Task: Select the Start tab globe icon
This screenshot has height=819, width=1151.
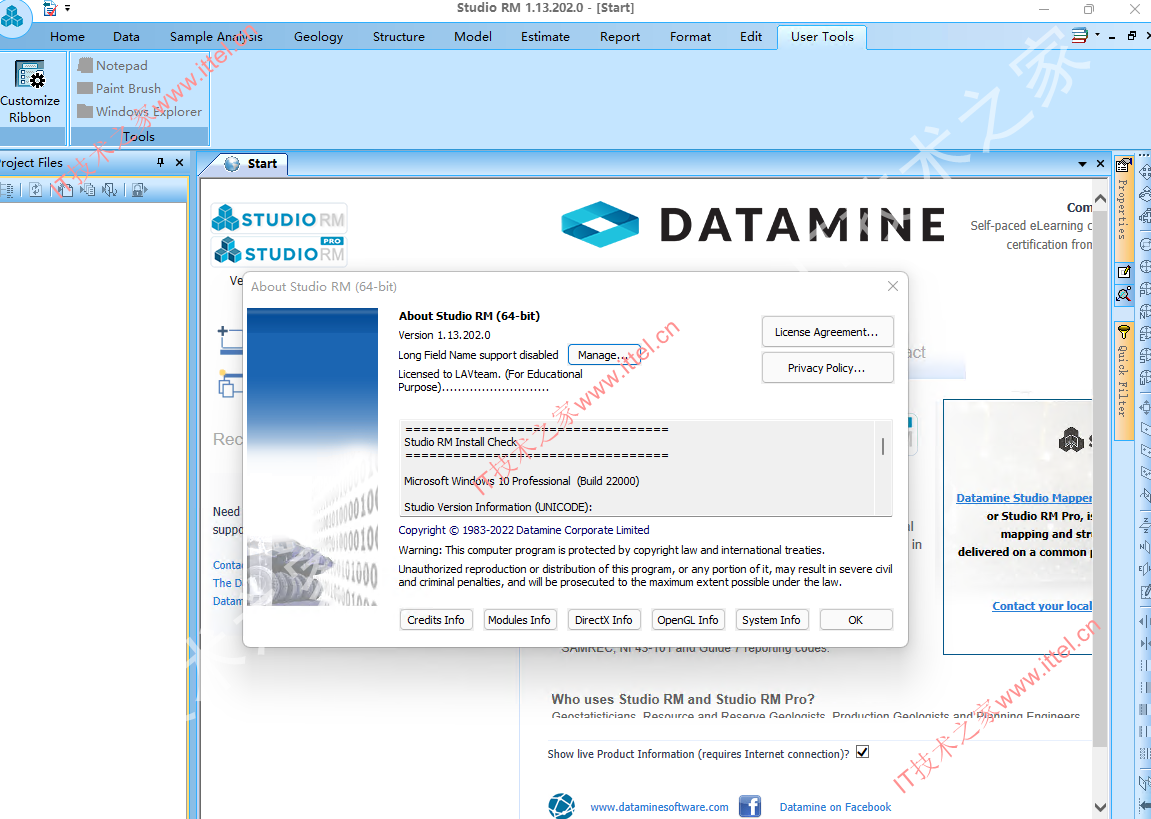Action: coord(232,164)
